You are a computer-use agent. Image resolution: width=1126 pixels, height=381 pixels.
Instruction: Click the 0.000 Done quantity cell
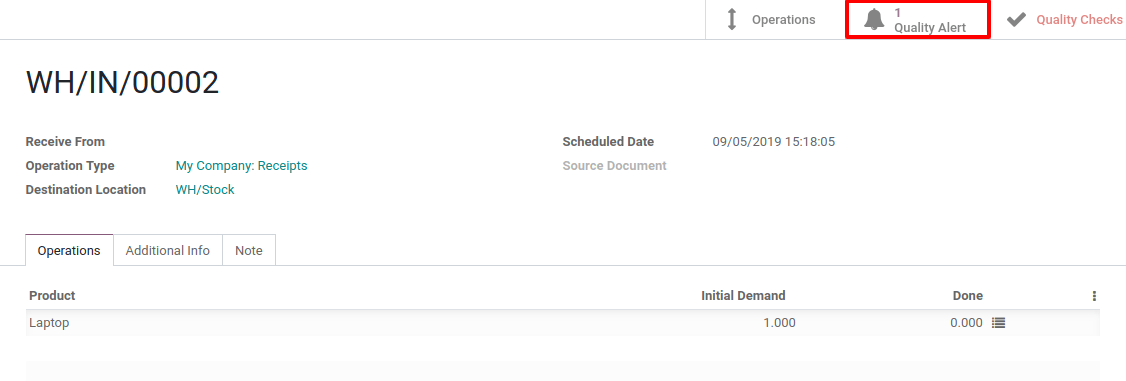966,323
